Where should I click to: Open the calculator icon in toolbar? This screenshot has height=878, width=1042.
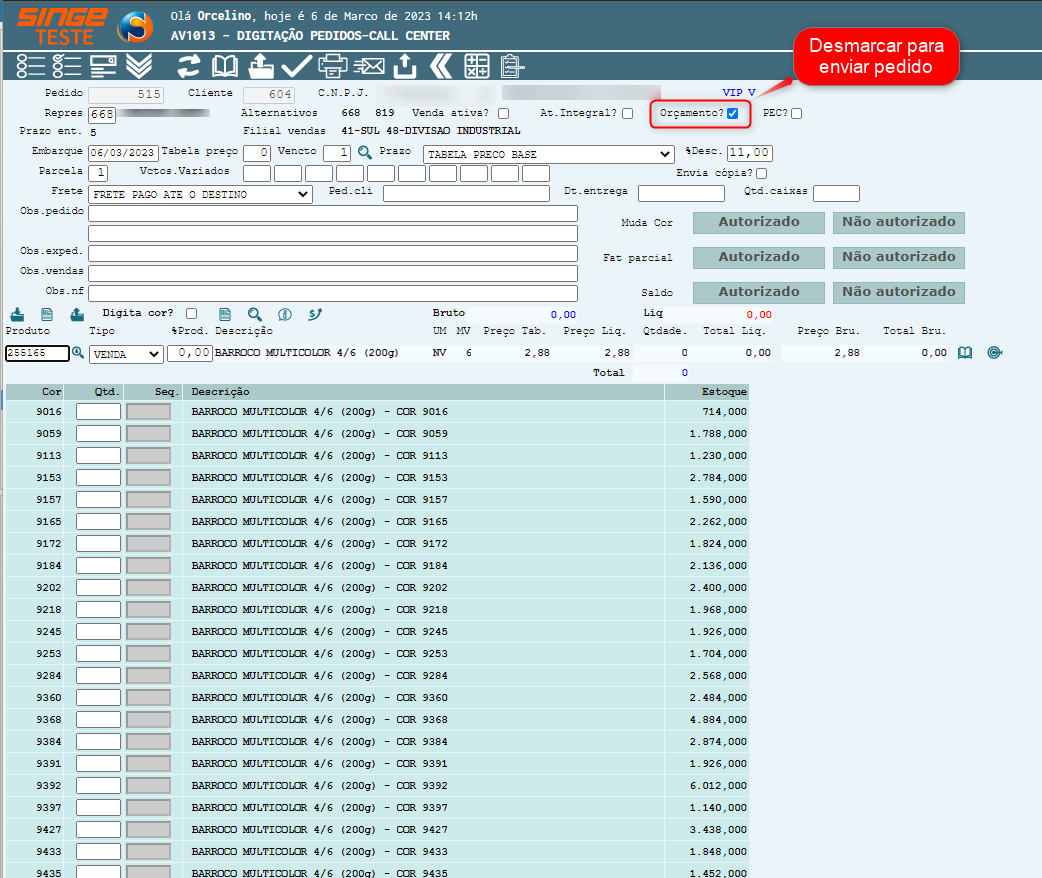pos(476,66)
